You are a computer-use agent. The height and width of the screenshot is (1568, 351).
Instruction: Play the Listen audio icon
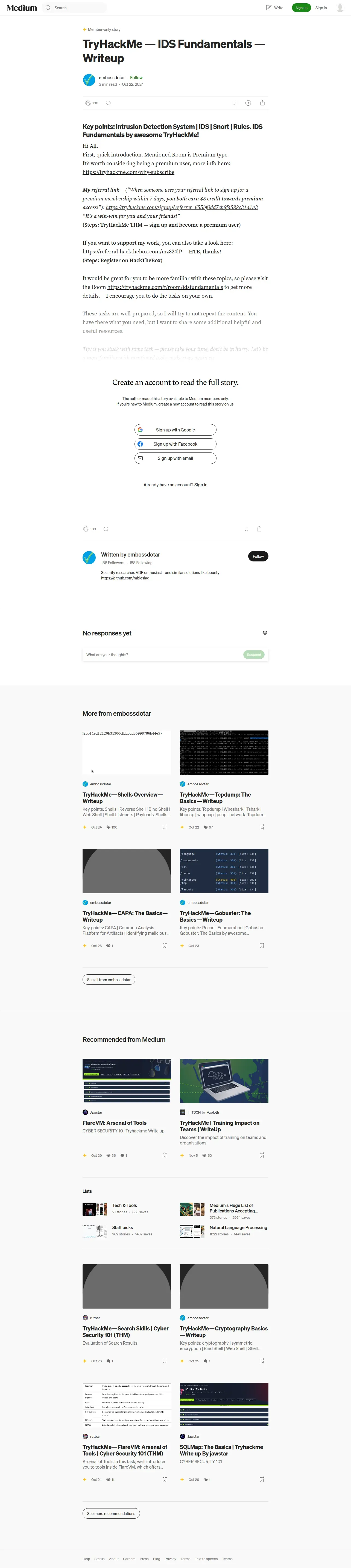tap(248, 103)
